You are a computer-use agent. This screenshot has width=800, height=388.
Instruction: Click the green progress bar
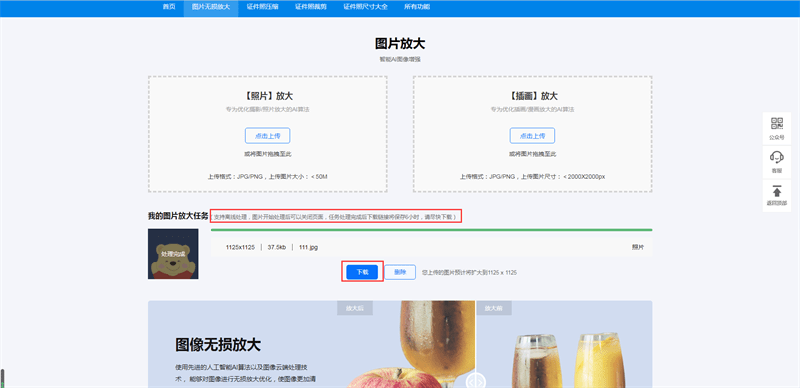[432, 230]
